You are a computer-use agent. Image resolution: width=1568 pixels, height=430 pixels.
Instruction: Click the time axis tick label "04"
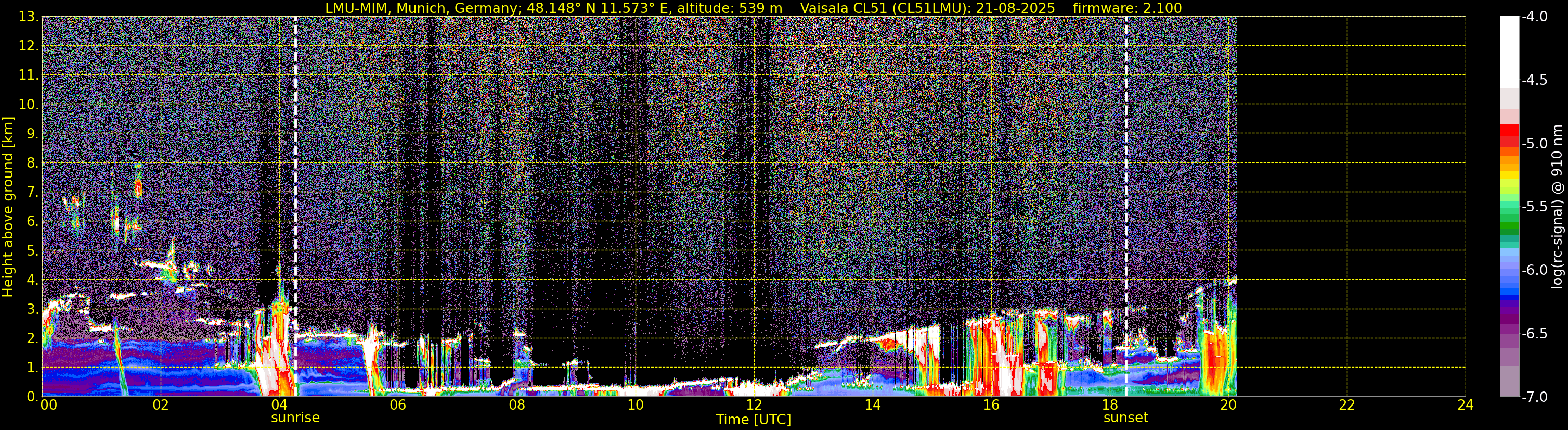[279, 406]
